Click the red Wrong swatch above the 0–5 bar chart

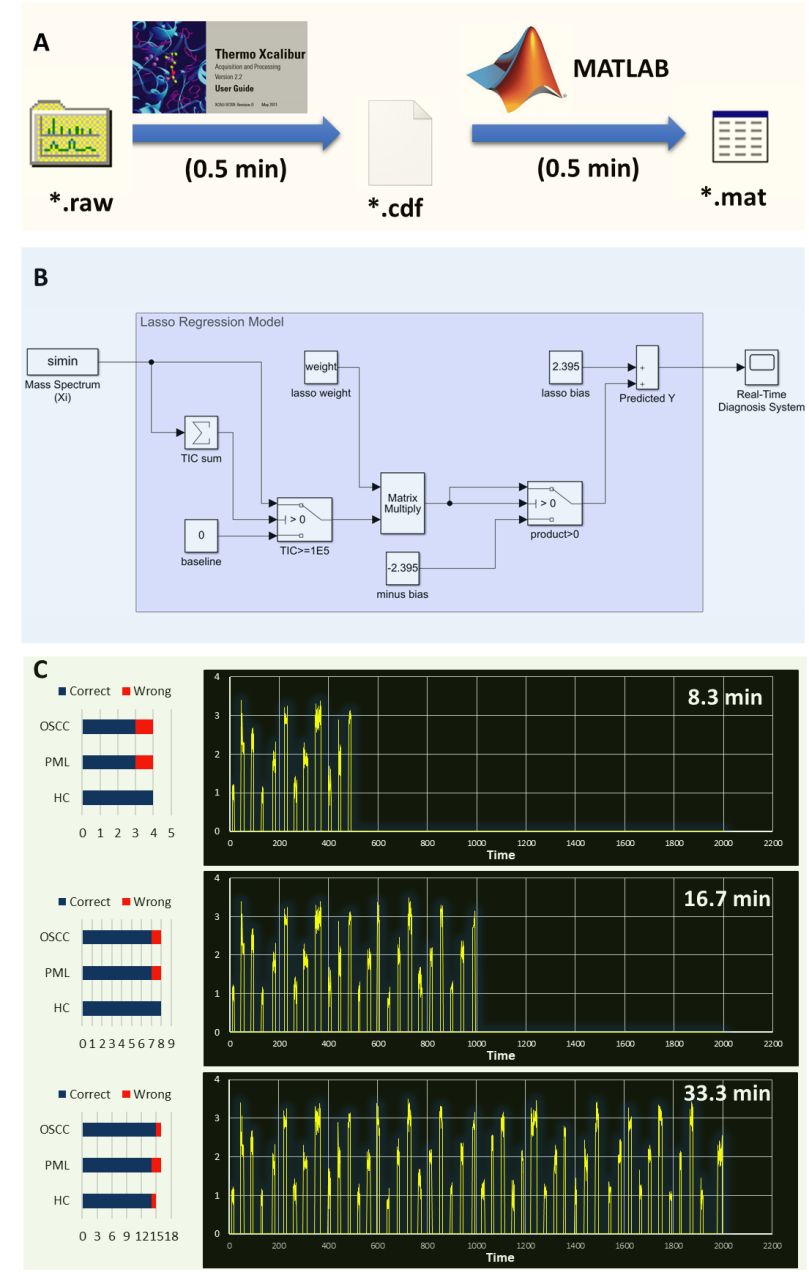click(126, 691)
